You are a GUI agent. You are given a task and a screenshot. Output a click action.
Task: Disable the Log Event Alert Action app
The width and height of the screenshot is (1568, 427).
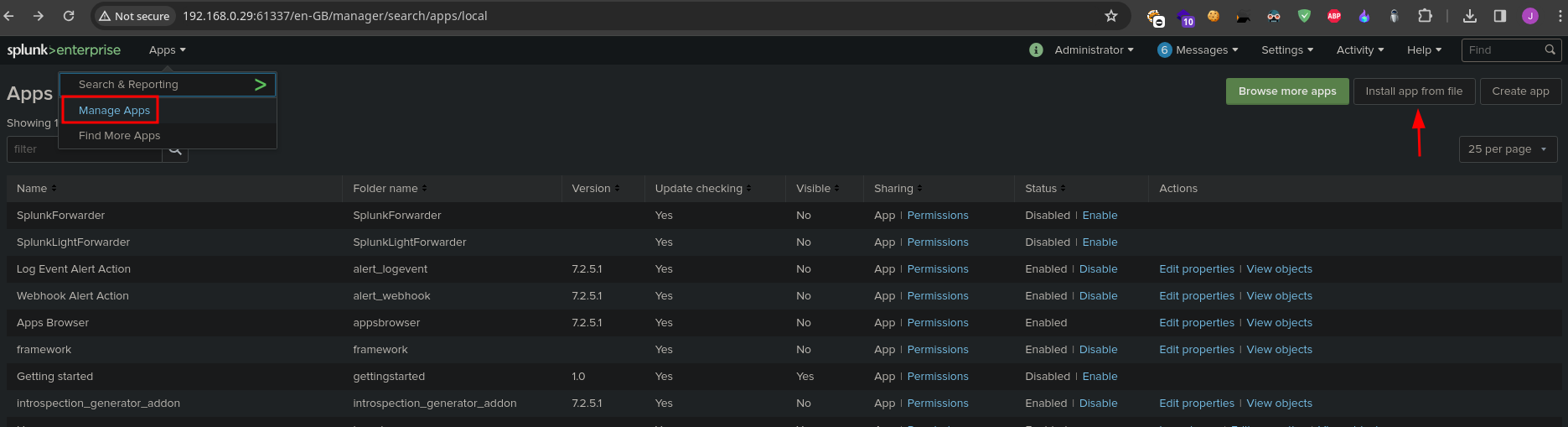tap(1098, 269)
